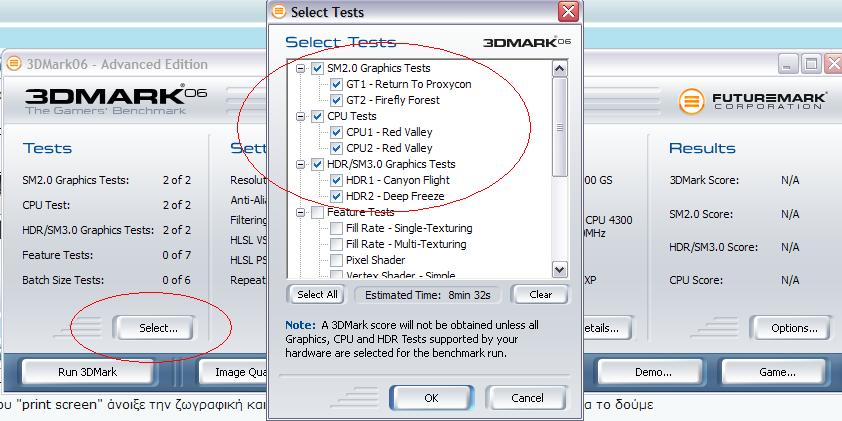Image resolution: width=842 pixels, height=421 pixels.
Task: Collapse the SM2.0 Graphics Tests node
Action: (x=301, y=69)
